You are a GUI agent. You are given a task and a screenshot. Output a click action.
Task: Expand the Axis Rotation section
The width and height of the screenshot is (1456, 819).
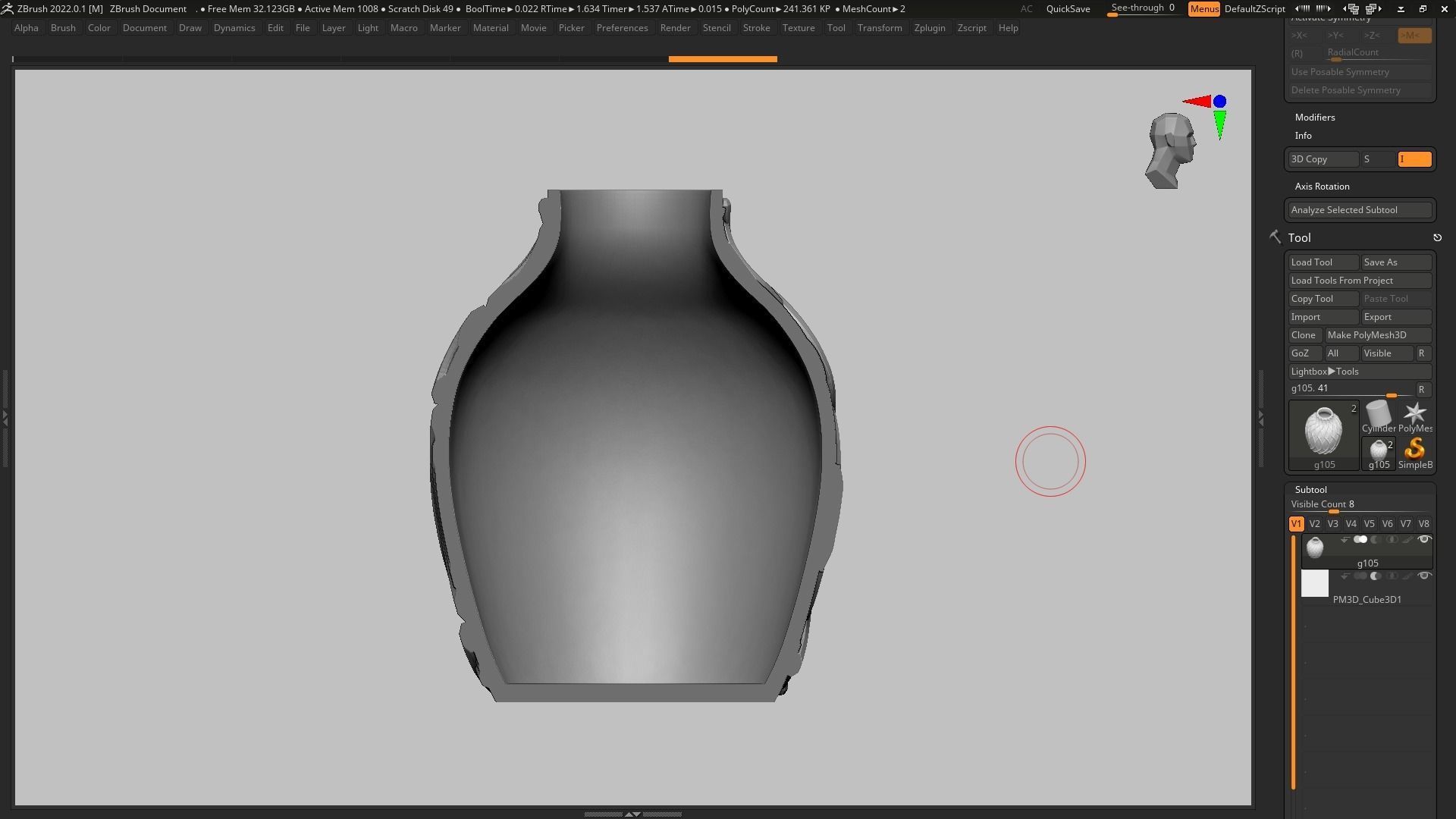click(x=1322, y=187)
